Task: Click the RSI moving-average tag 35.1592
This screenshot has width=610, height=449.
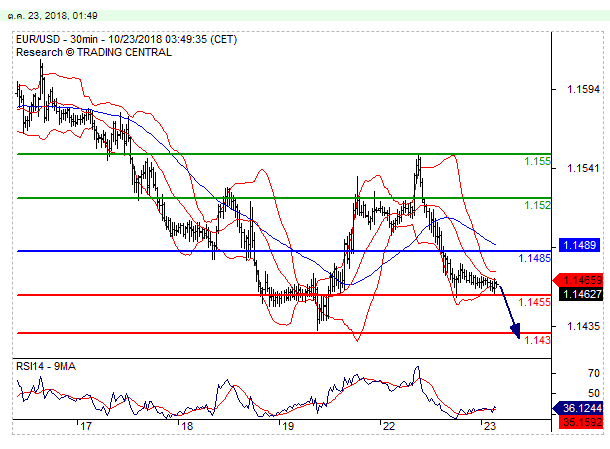Action: tap(581, 422)
